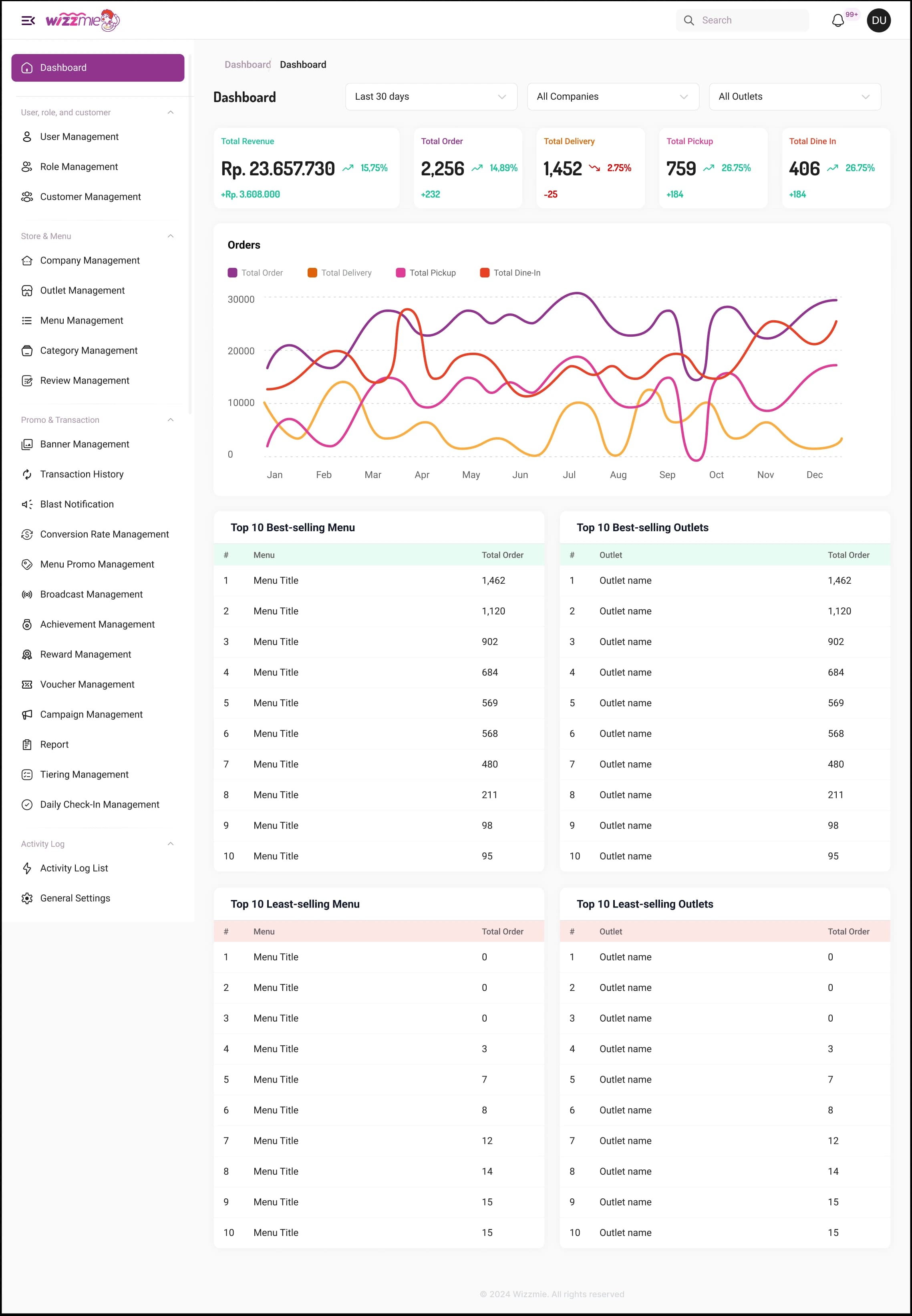Select the User Management icon in sidebar

point(27,137)
